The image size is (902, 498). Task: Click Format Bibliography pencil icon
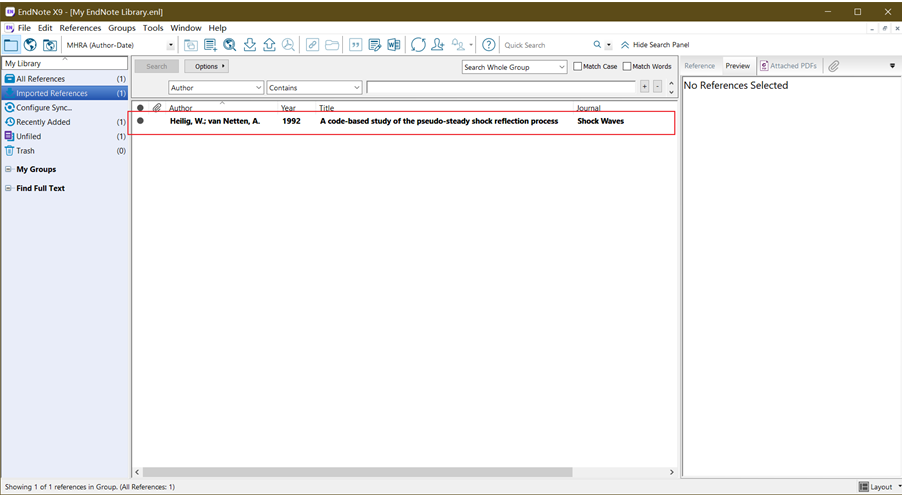374,45
